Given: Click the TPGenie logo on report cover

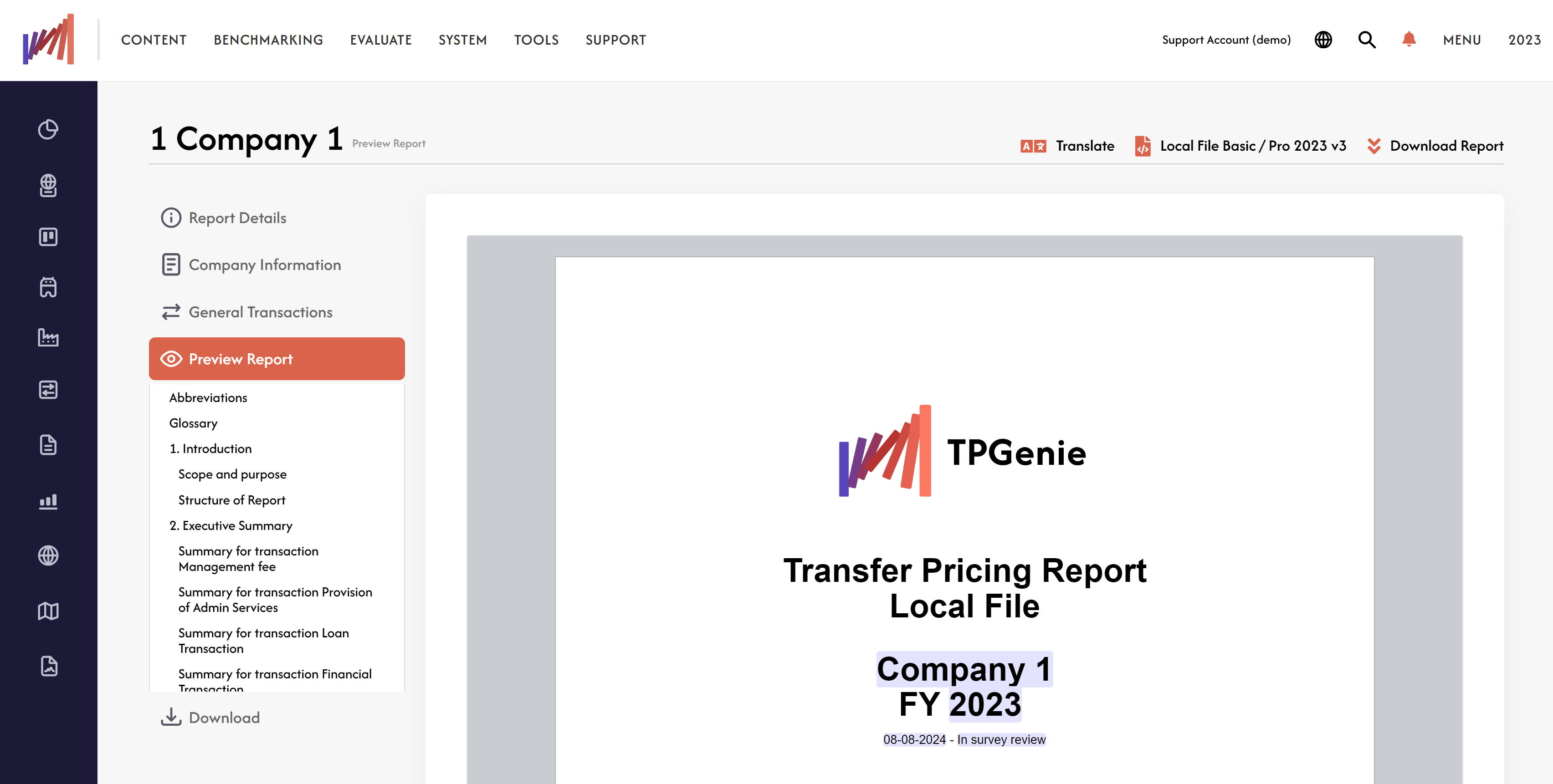Looking at the screenshot, I should click(x=962, y=451).
